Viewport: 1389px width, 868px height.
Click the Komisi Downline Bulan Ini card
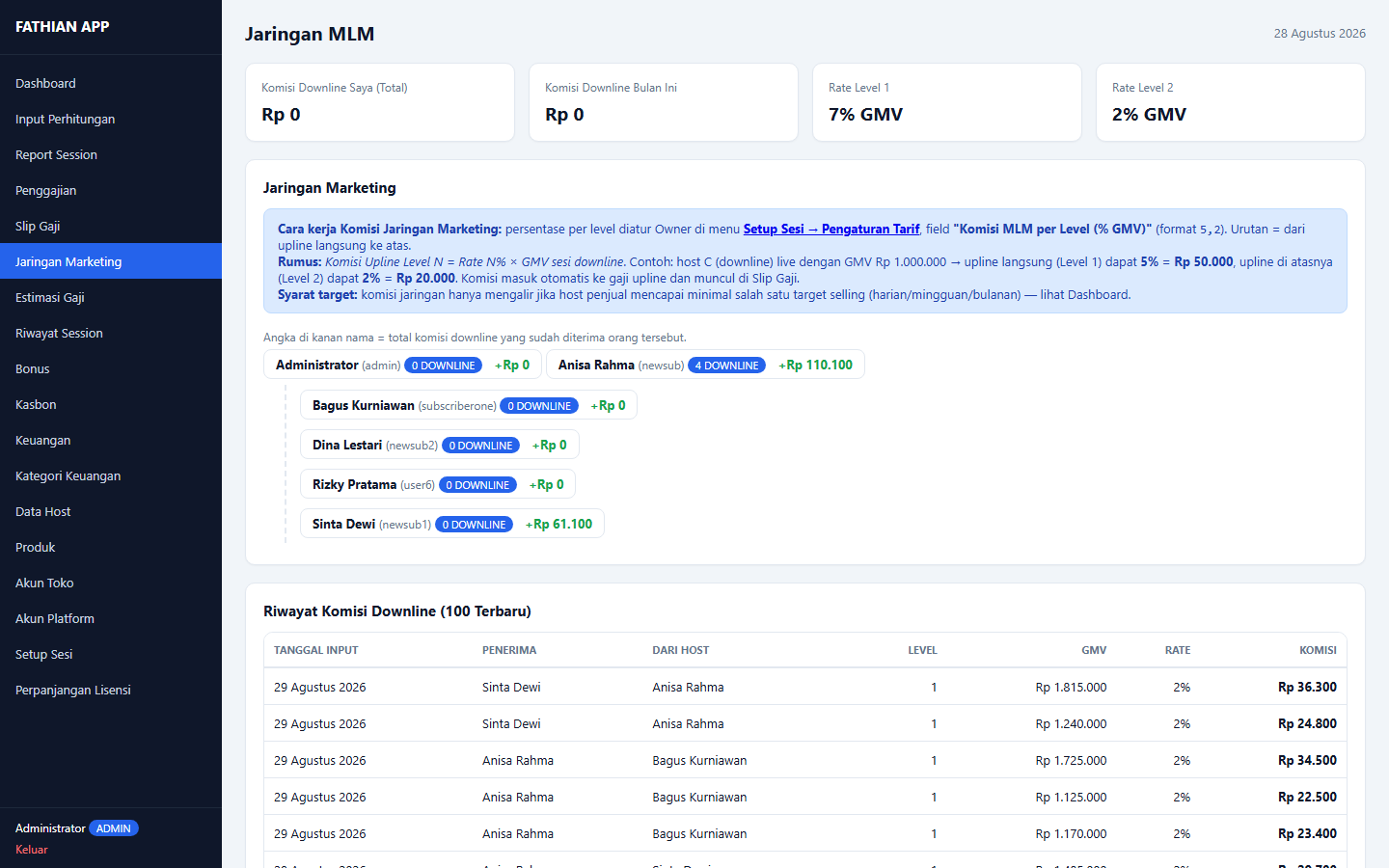664,102
